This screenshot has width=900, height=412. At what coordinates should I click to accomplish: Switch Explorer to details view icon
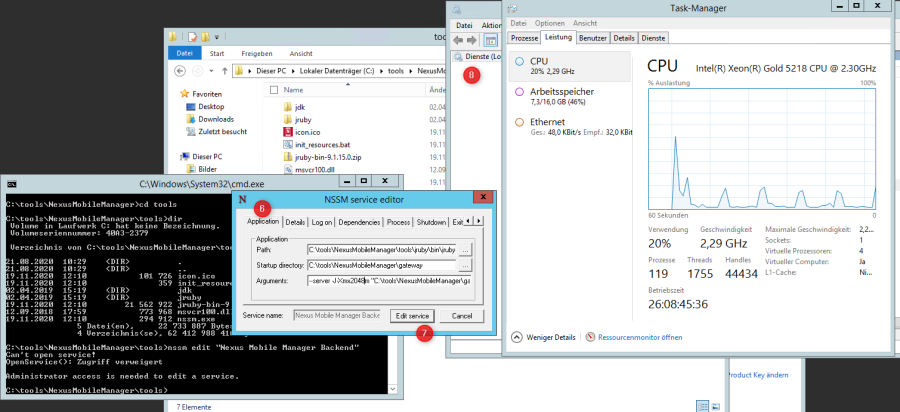pos(703,406)
